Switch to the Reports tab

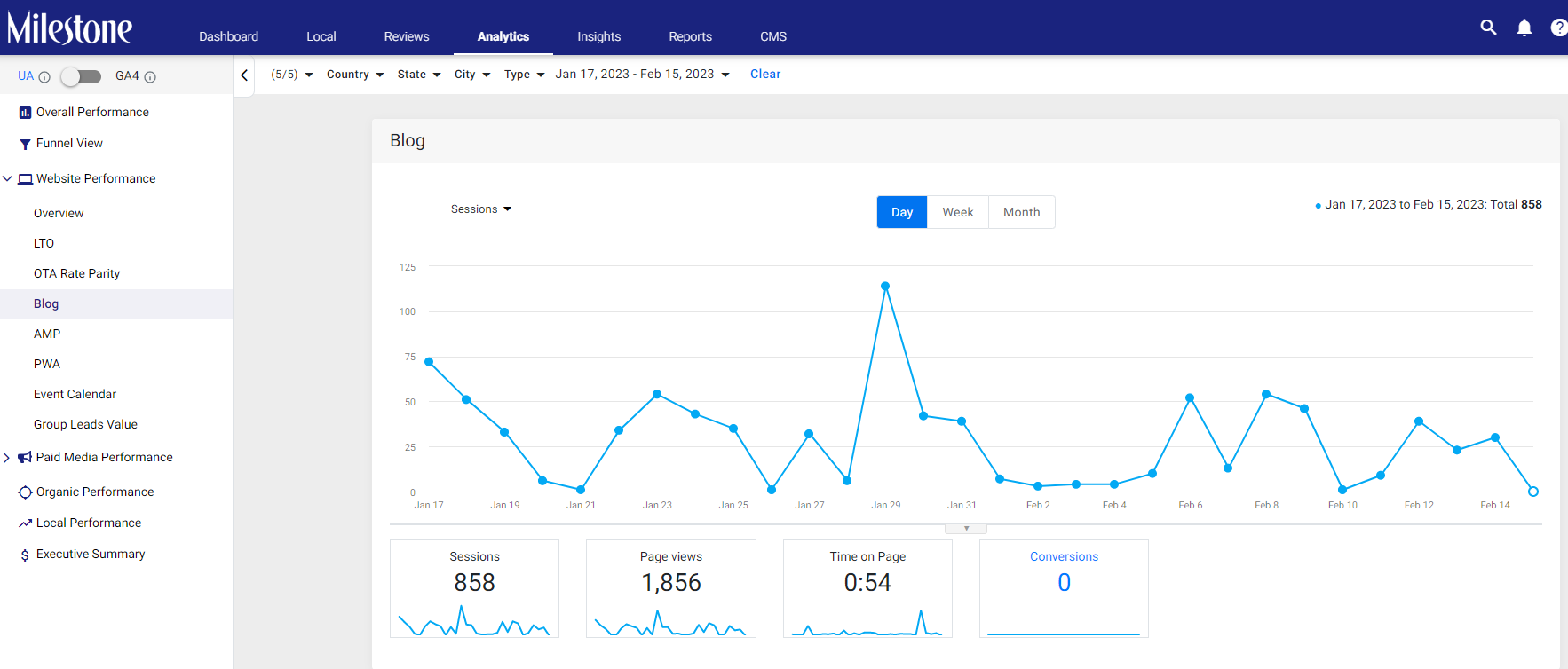pyautogui.click(x=691, y=36)
